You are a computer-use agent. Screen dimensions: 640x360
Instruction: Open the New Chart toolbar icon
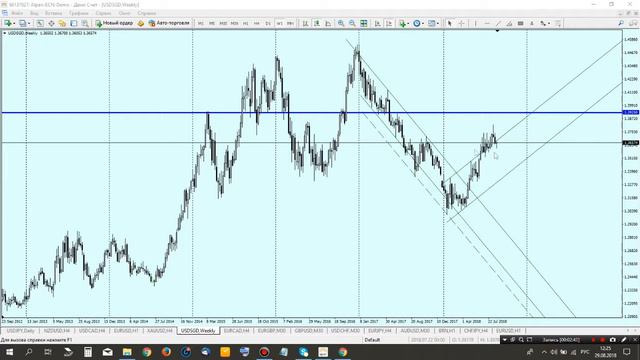pyautogui.click(x=8, y=23)
